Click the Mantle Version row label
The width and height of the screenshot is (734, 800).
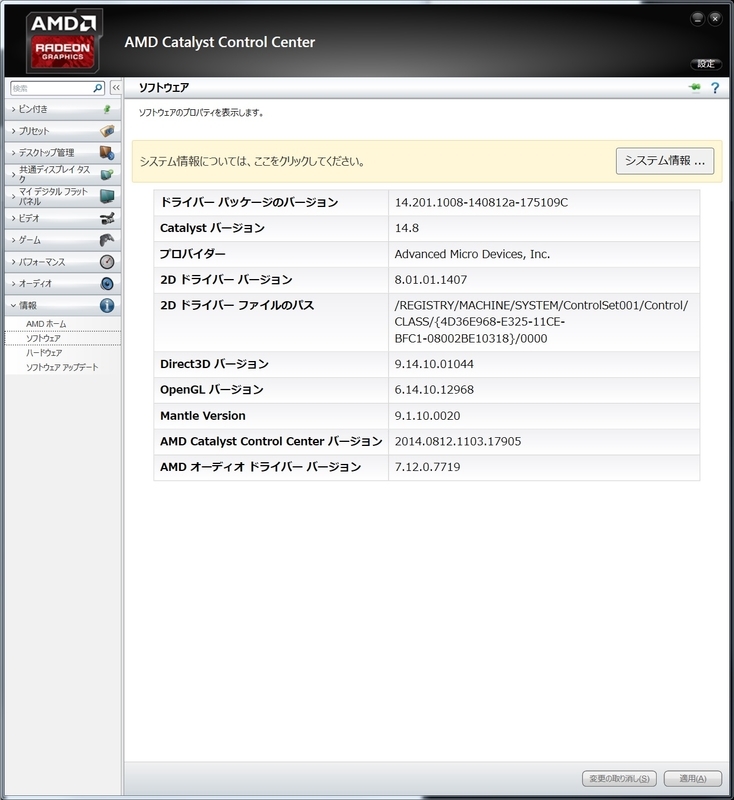click(203, 416)
